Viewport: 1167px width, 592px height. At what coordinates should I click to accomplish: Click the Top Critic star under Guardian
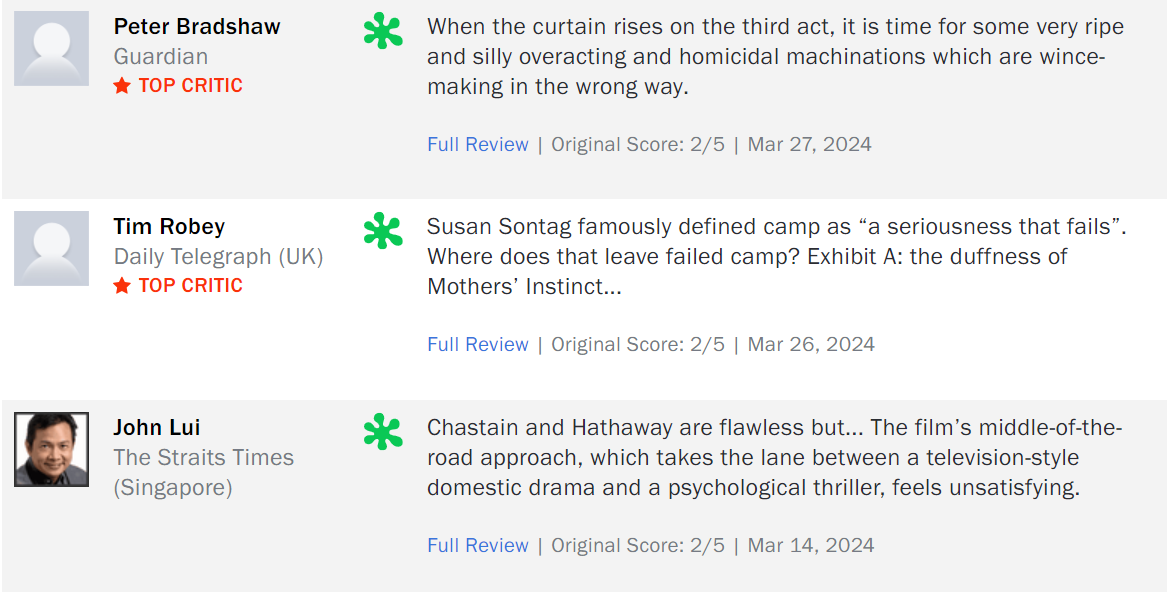[122, 86]
